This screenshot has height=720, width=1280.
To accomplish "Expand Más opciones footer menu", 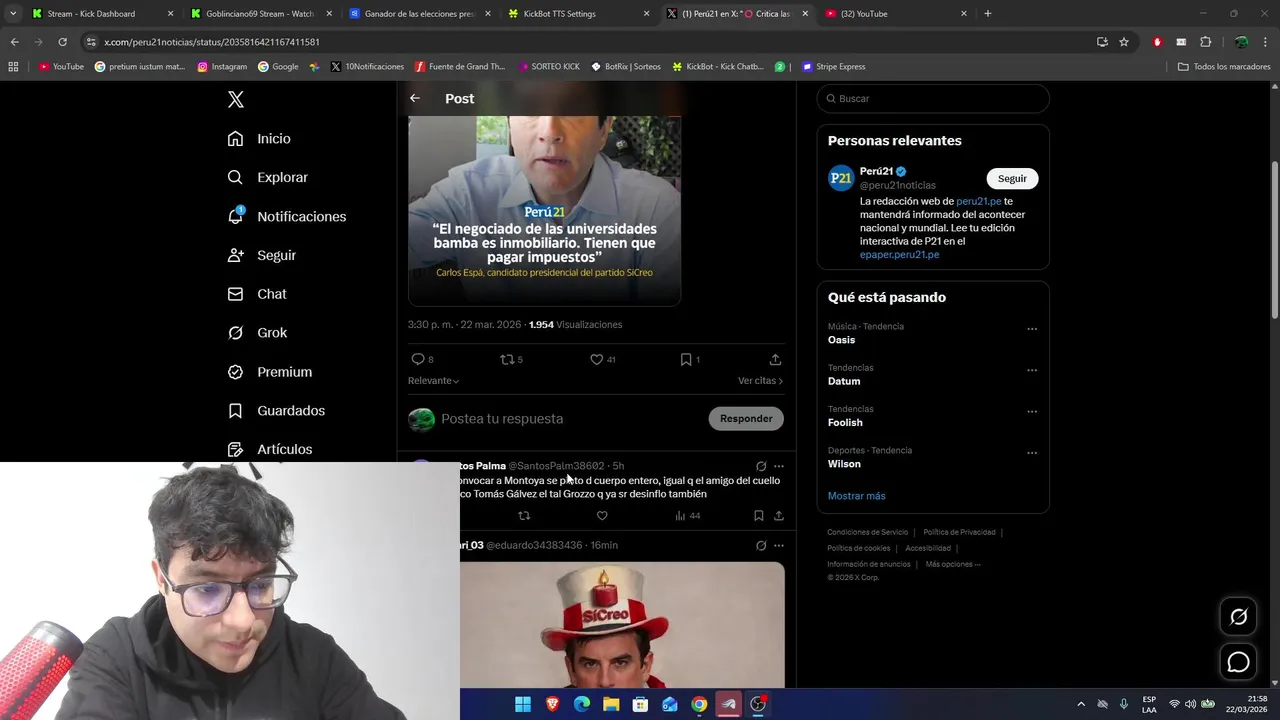I will tap(953, 564).
